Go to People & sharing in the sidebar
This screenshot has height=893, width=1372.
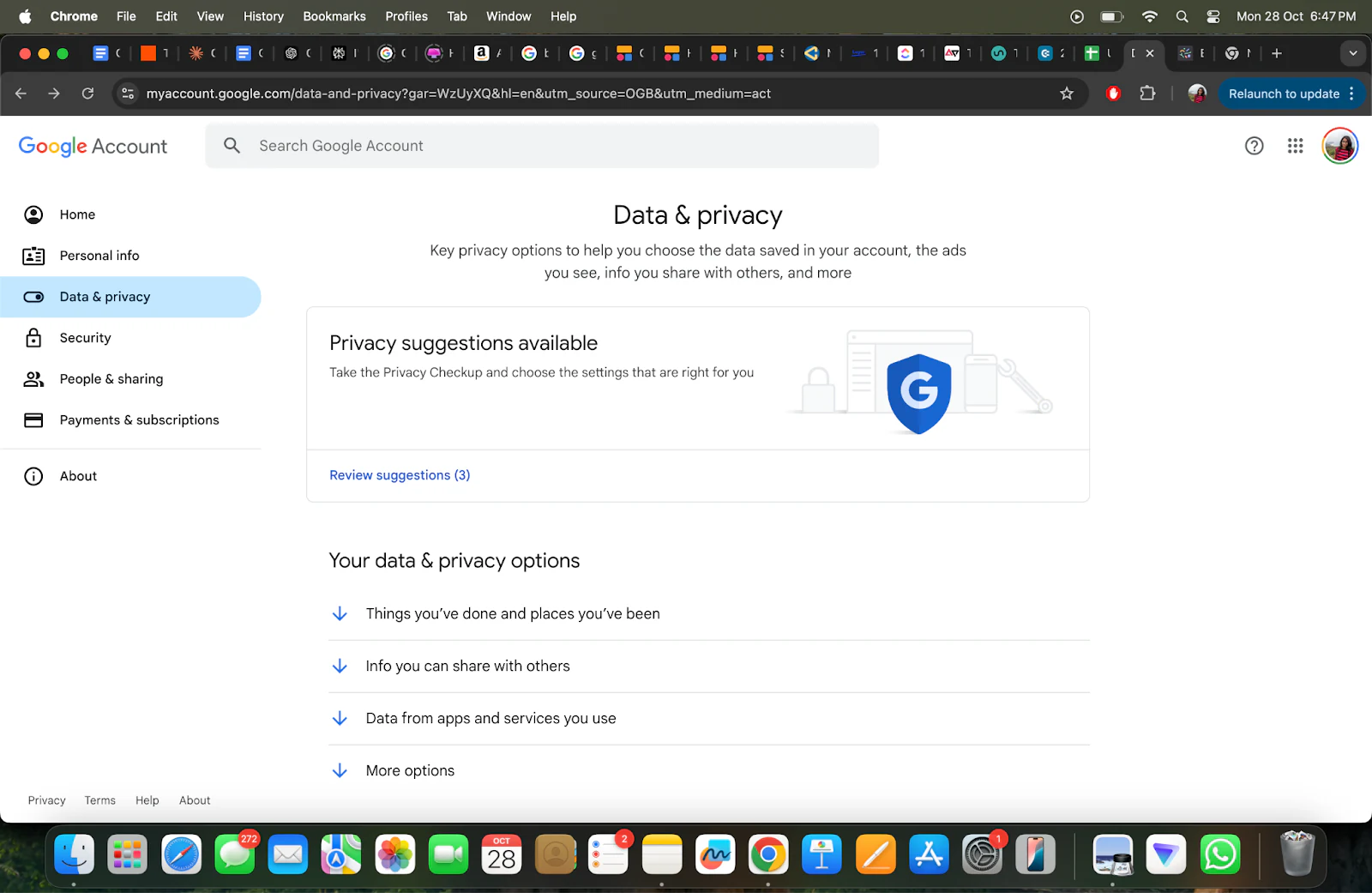(x=130, y=379)
